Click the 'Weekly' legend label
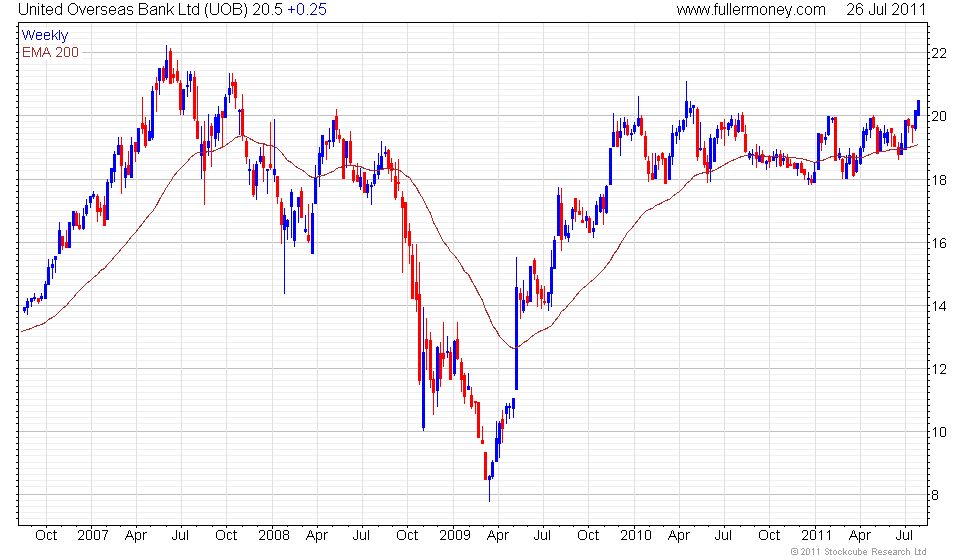 pos(44,36)
